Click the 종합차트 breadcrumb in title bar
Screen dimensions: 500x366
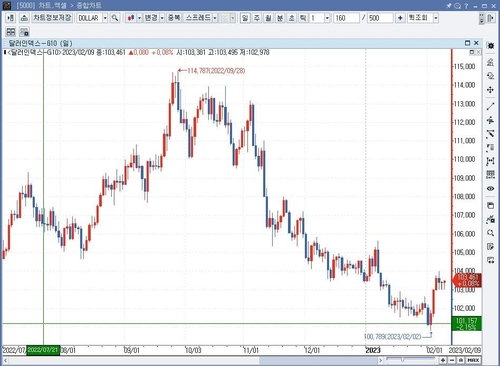tap(89, 6)
